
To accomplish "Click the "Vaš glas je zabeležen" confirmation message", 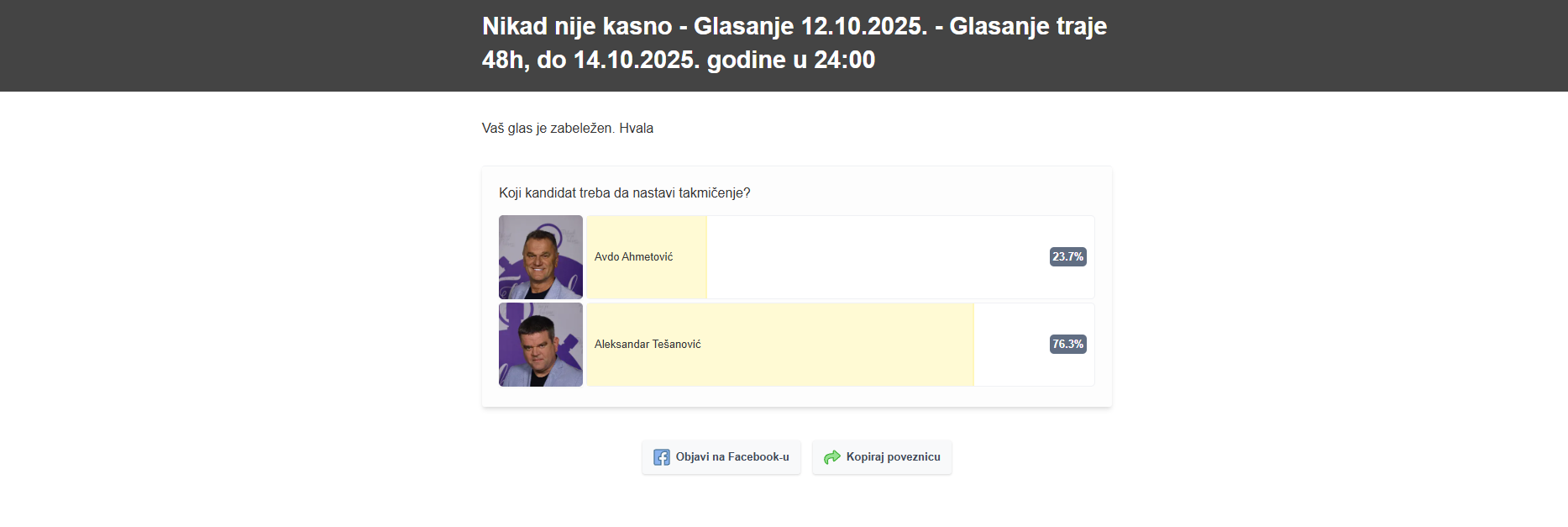I will (x=548, y=129).
